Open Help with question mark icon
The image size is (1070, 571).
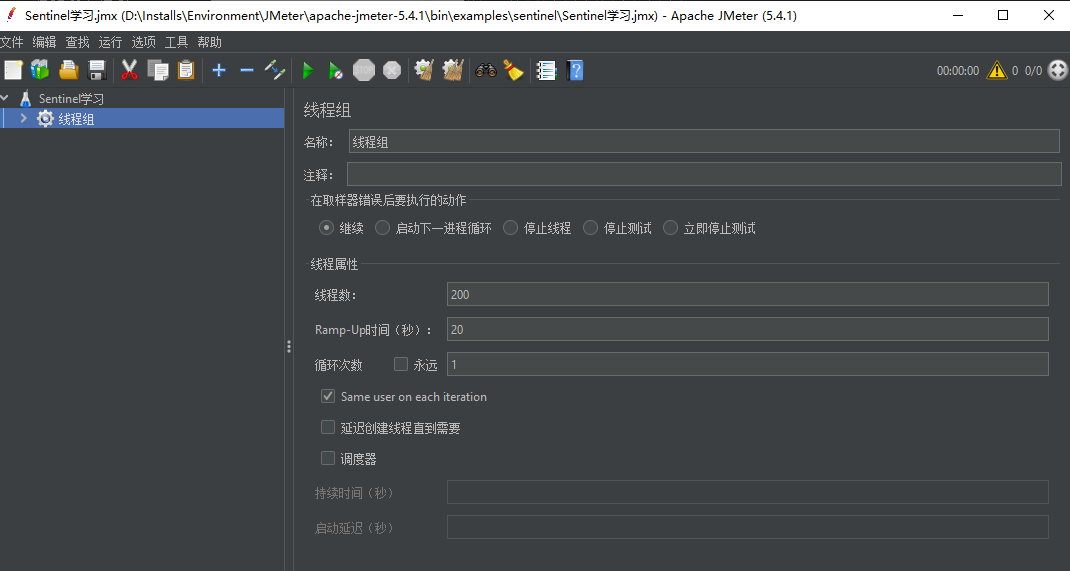pyautogui.click(x=575, y=70)
